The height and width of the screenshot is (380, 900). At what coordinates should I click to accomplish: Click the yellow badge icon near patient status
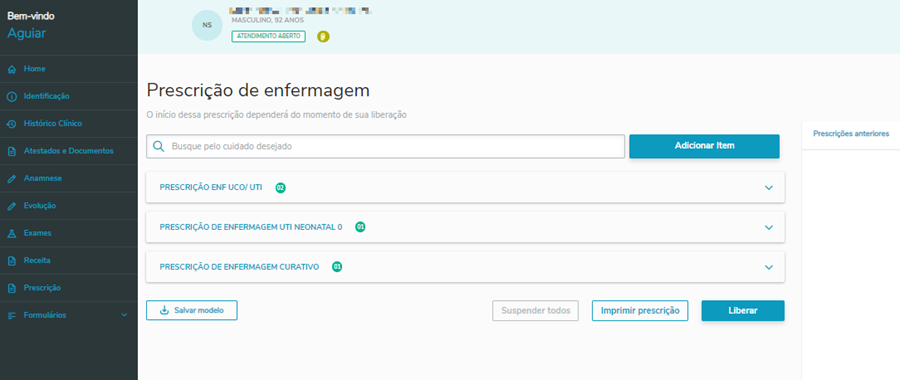coord(323,37)
